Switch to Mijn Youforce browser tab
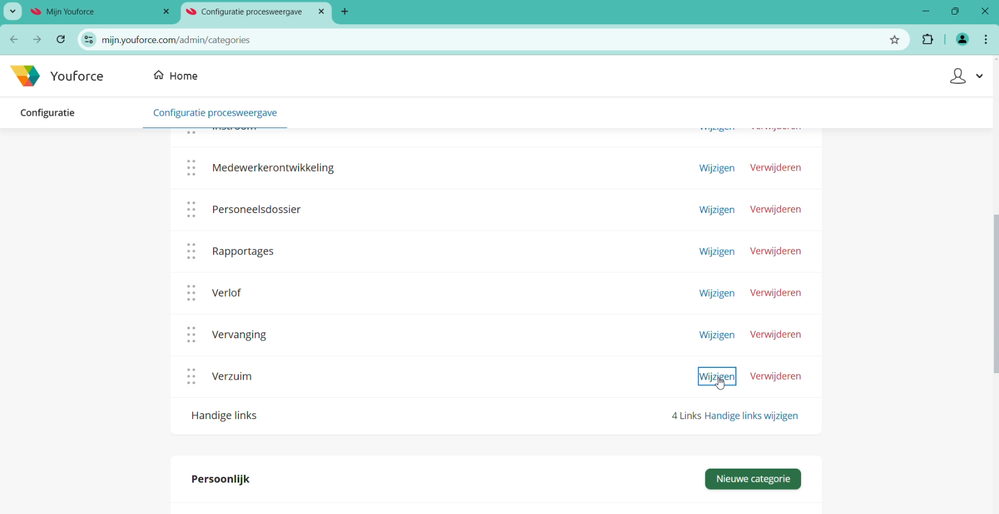Viewport: 999px width, 514px height. pyautogui.click(x=101, y=11)
